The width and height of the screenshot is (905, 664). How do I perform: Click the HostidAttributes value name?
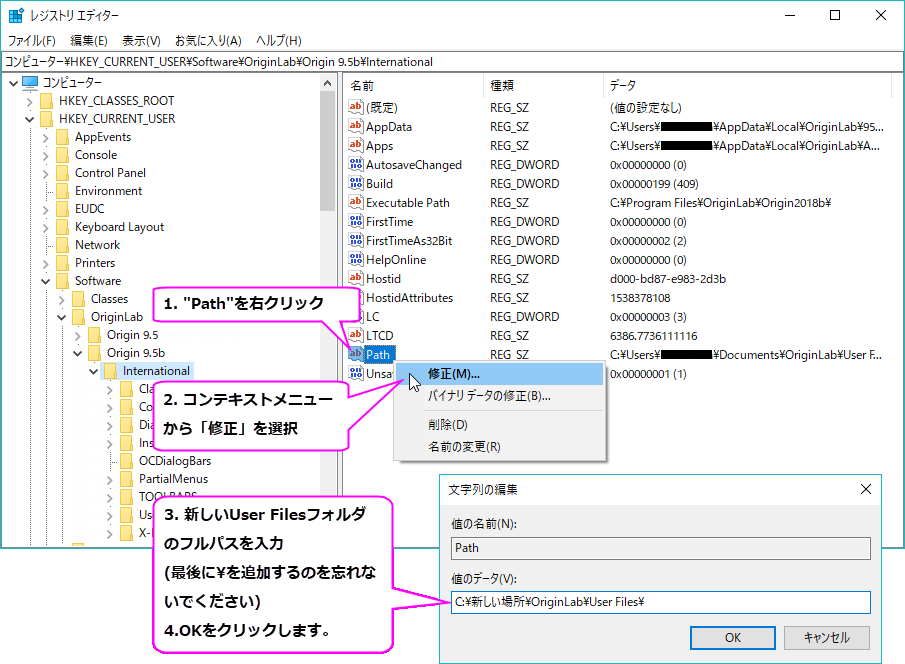click(x=409, y=298)
